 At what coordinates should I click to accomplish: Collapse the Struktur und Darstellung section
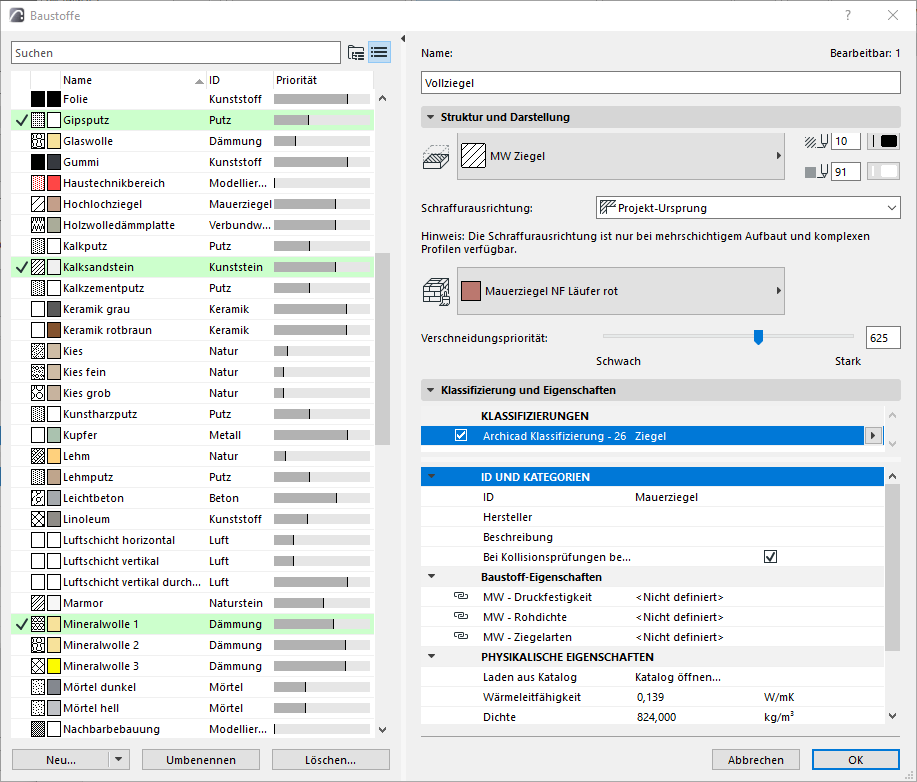pyautogui.click(x=429, y=117)
